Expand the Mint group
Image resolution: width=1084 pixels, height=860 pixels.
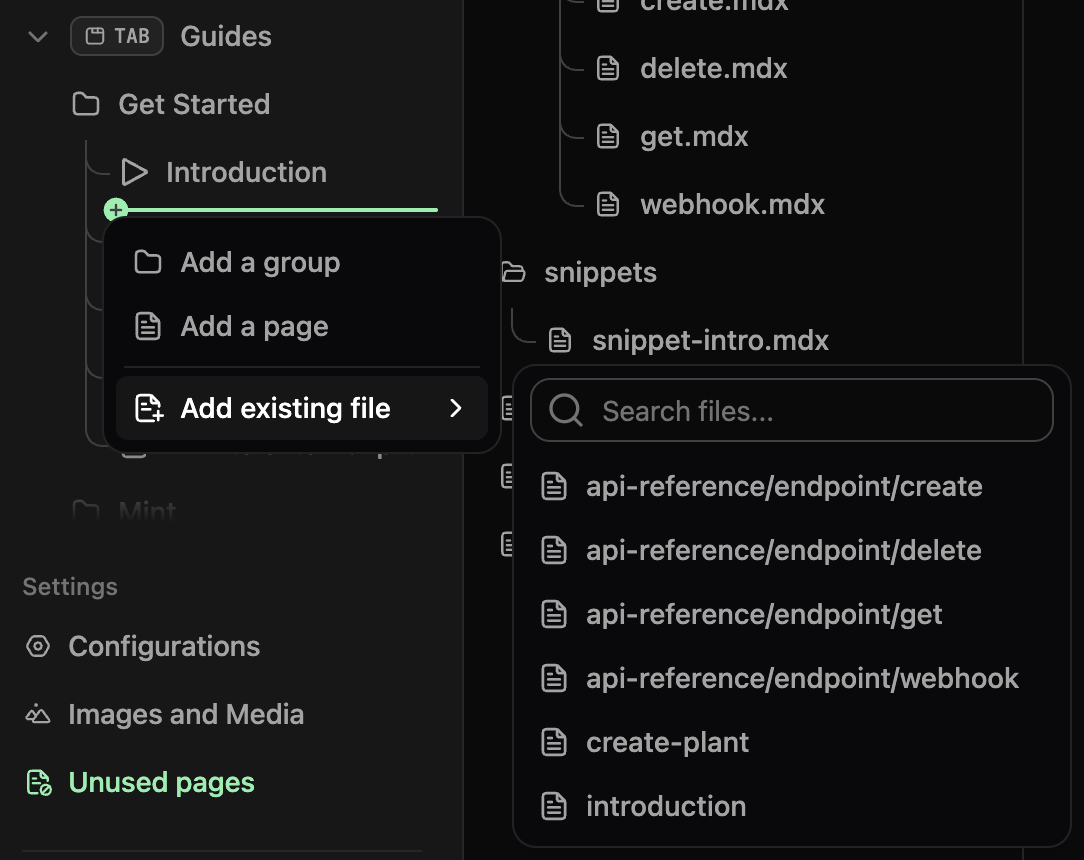145,510
